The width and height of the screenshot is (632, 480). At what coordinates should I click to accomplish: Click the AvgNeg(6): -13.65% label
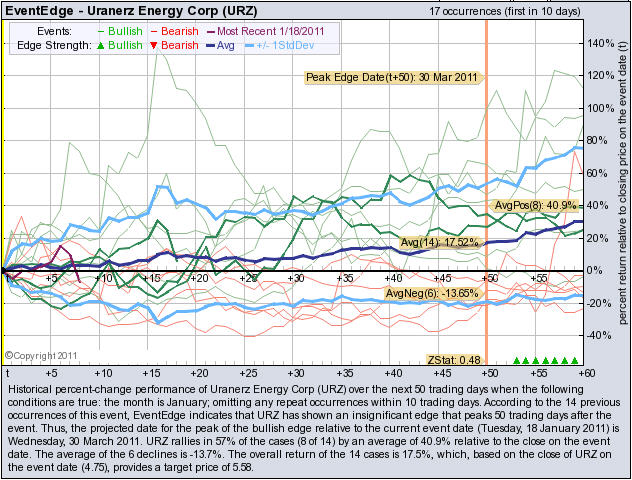coord(432,293)
